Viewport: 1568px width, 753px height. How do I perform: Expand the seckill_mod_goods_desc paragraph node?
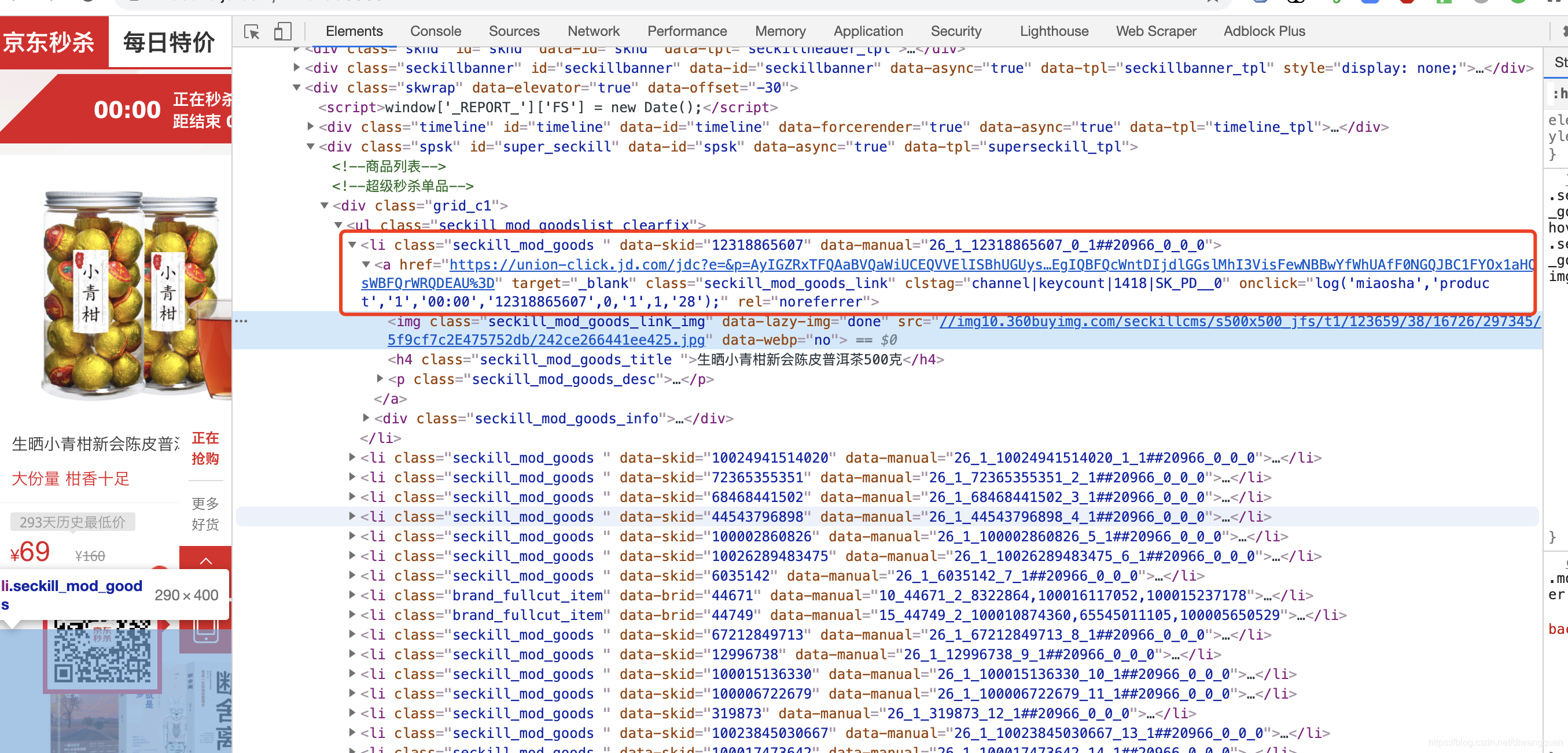point(381,378)
